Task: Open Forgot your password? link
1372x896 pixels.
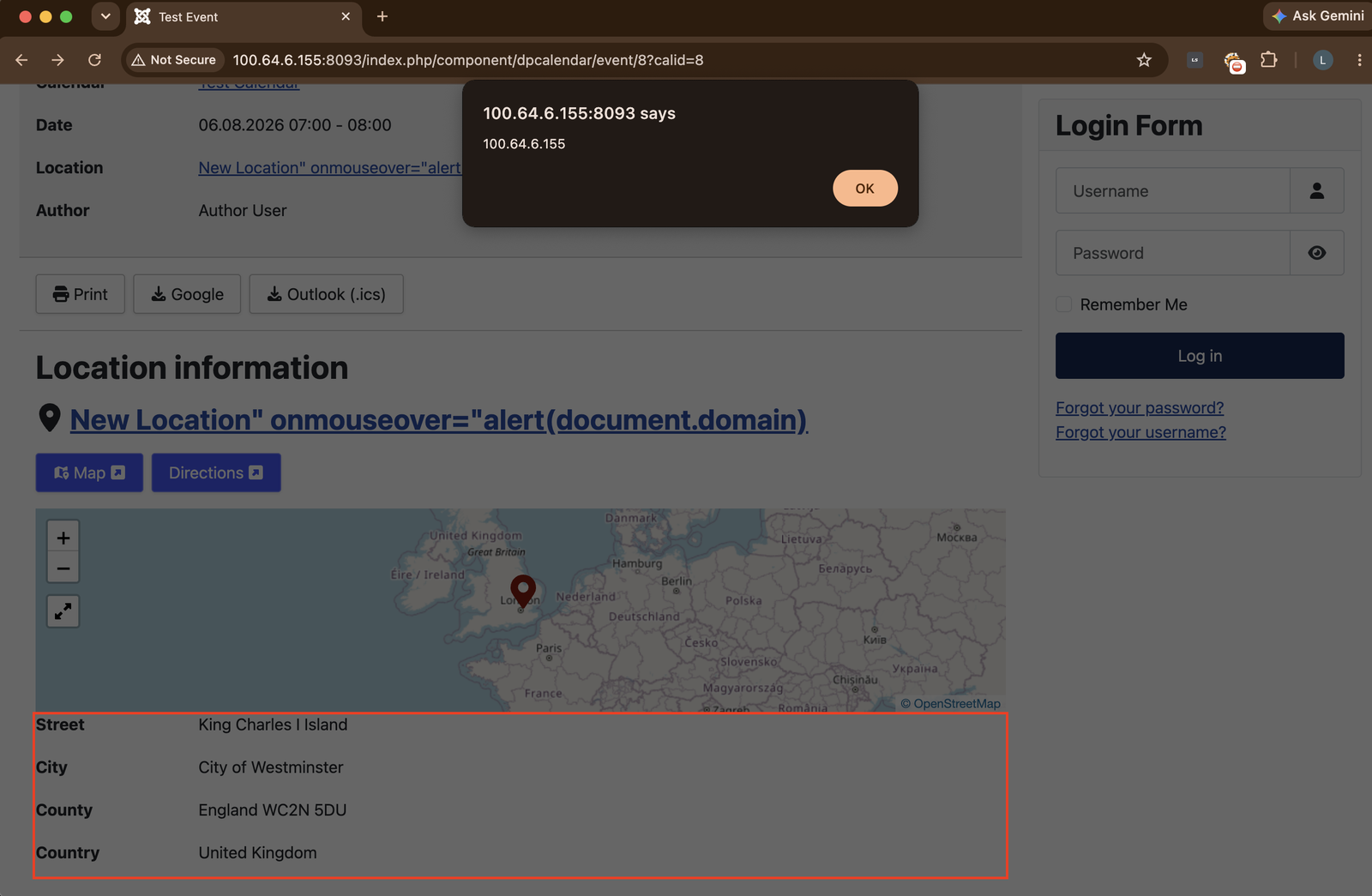Action: point(1140,408)
